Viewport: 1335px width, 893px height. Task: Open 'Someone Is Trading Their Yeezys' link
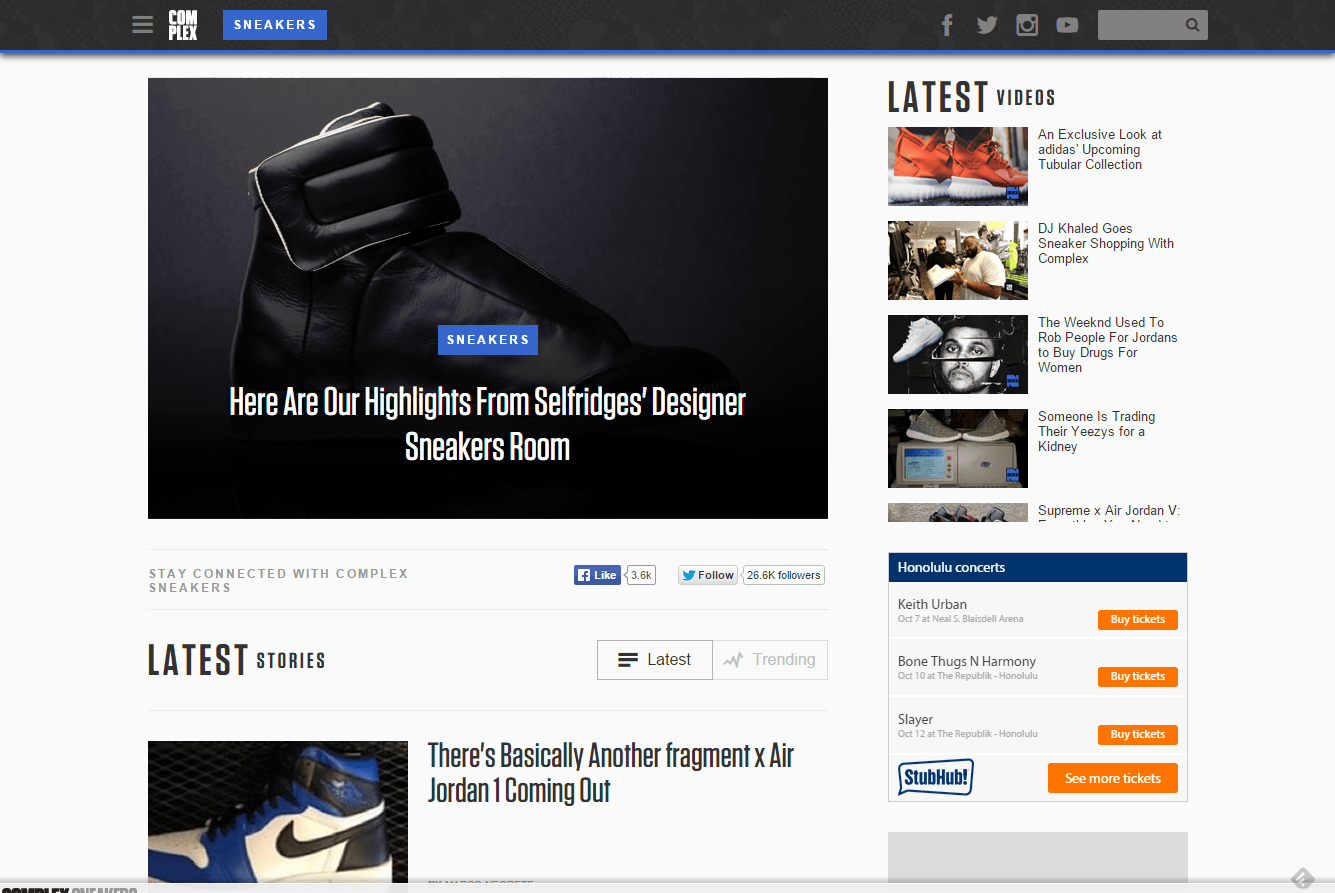coord(1096,431)
